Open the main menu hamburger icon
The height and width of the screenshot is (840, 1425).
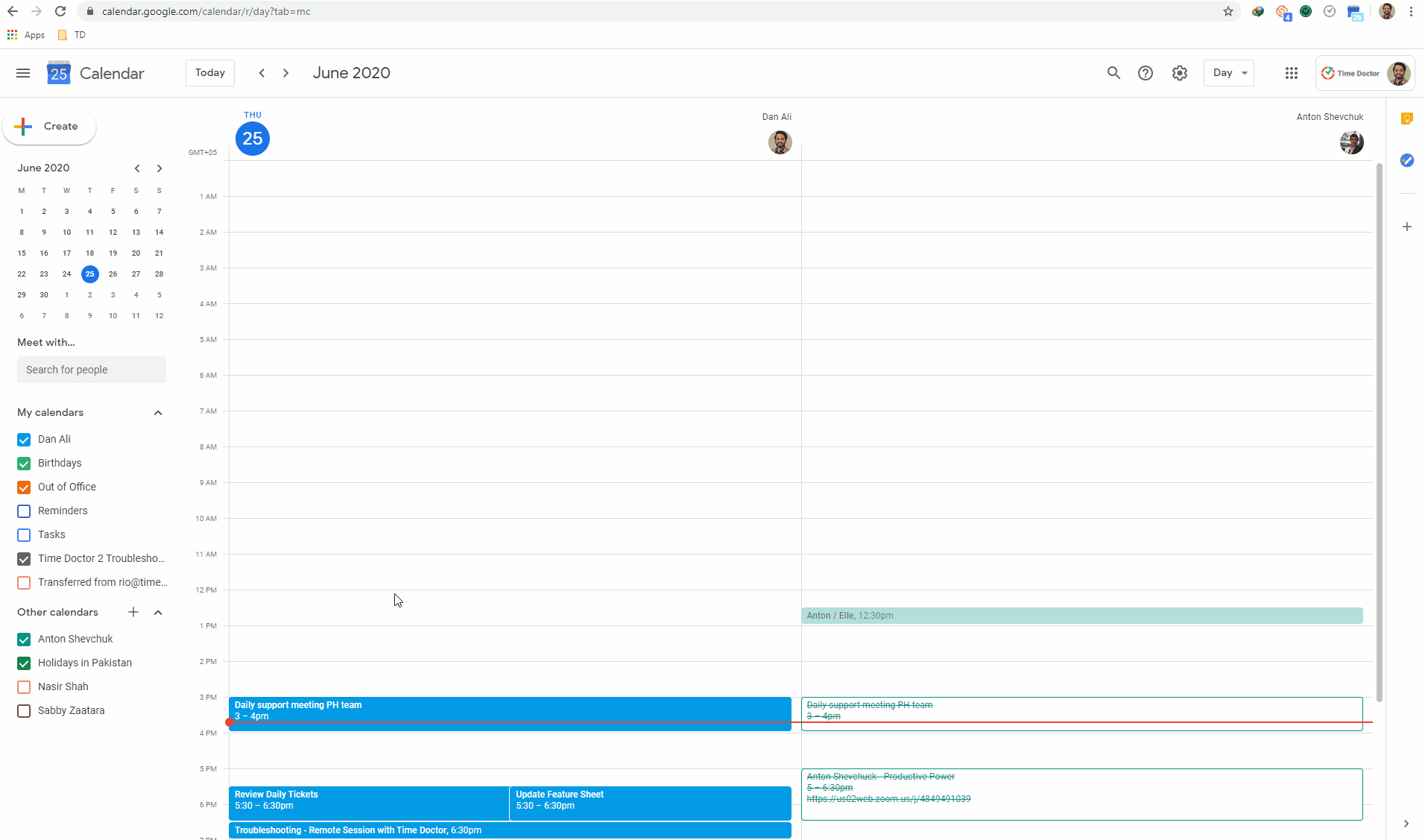tap(22, 73)
